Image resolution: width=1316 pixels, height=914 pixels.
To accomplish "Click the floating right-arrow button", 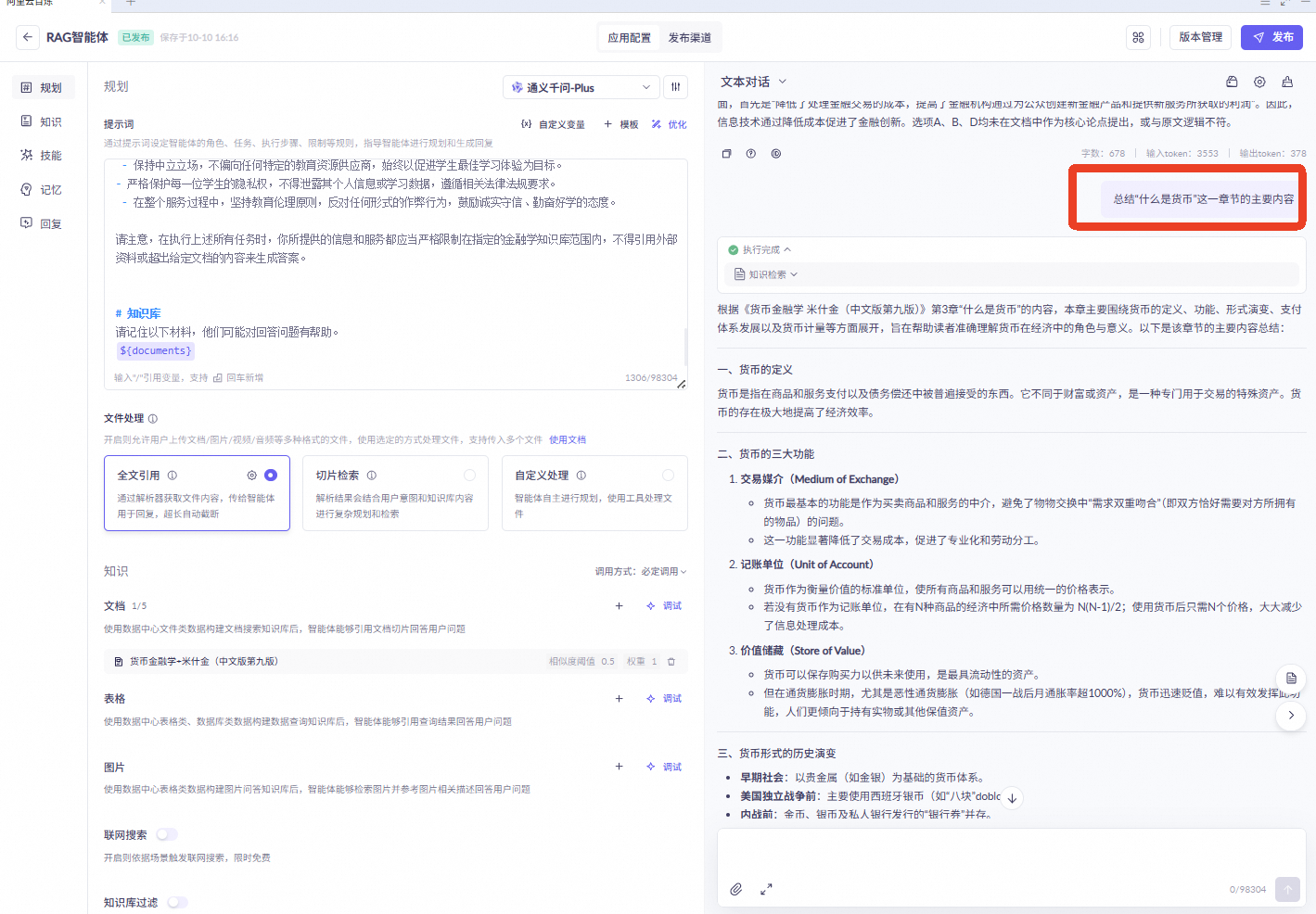I will [x=1291, y=716].
